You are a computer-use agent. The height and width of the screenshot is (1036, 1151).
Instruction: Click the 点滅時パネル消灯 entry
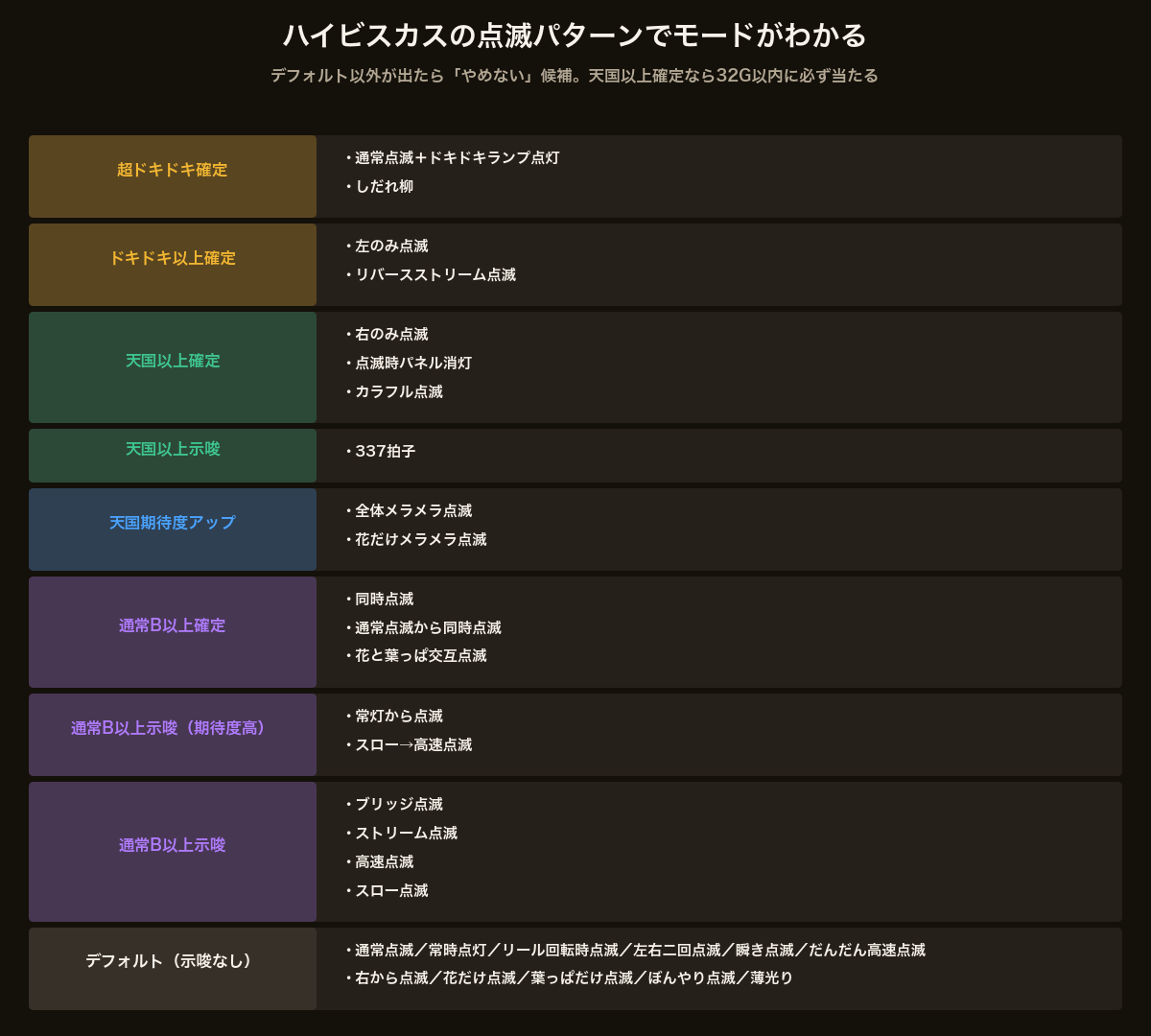[409, 364]
